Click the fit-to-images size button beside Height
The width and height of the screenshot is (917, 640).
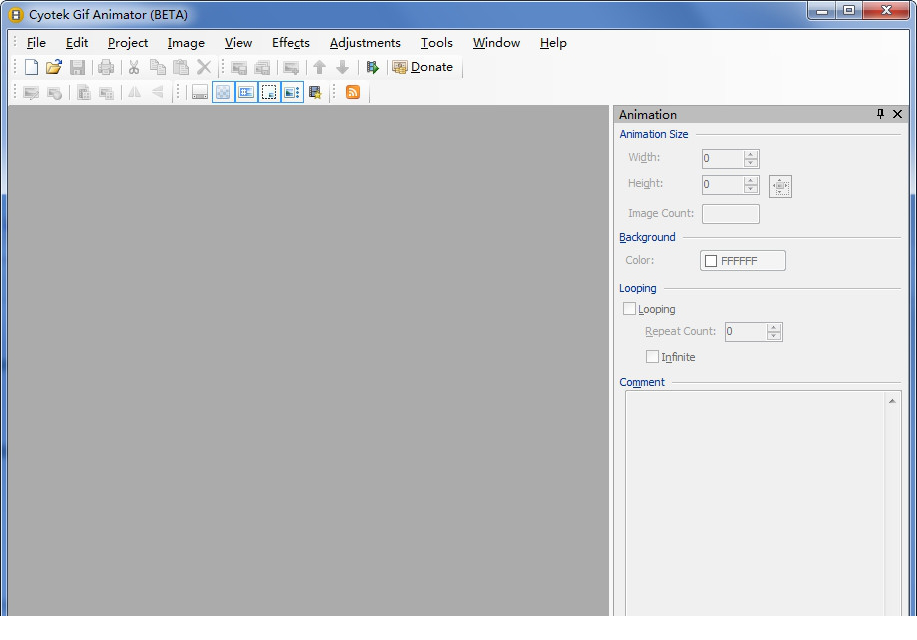coord(780,187)
